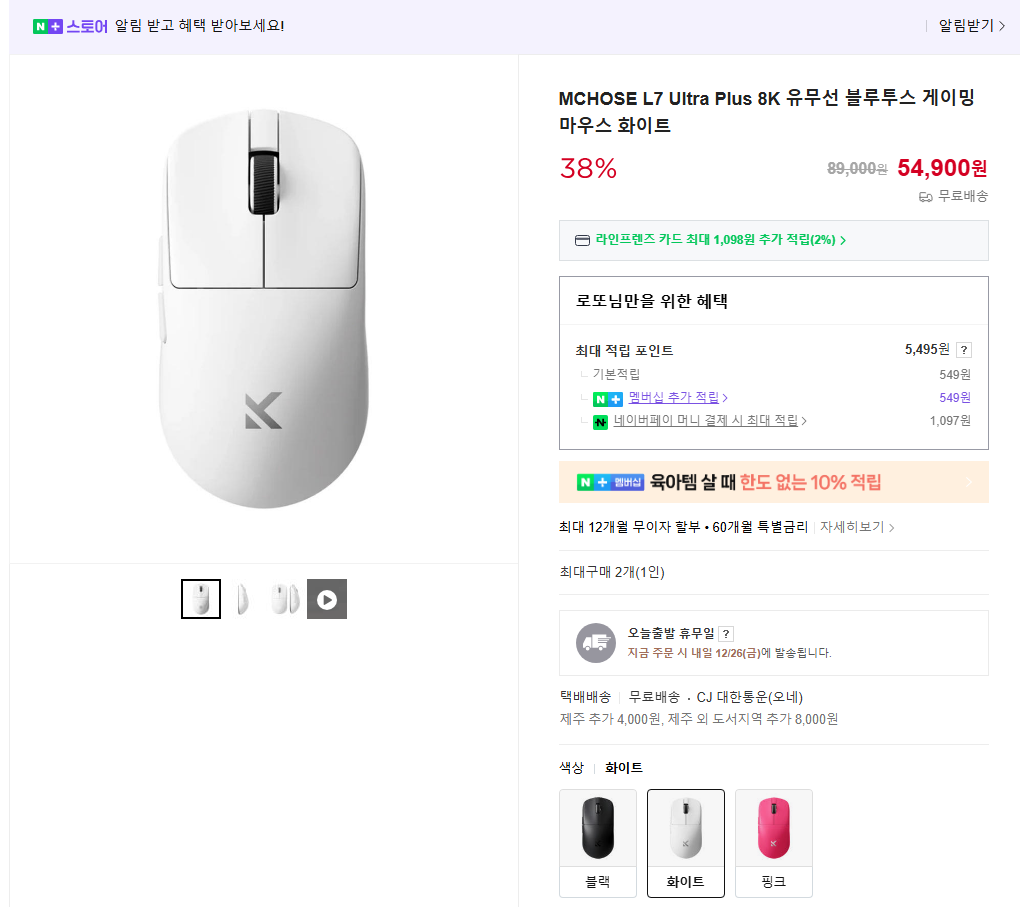This screenshot has width=1020, height=907.
Task: Select the 핑크 color option
Action: (773, 842)
